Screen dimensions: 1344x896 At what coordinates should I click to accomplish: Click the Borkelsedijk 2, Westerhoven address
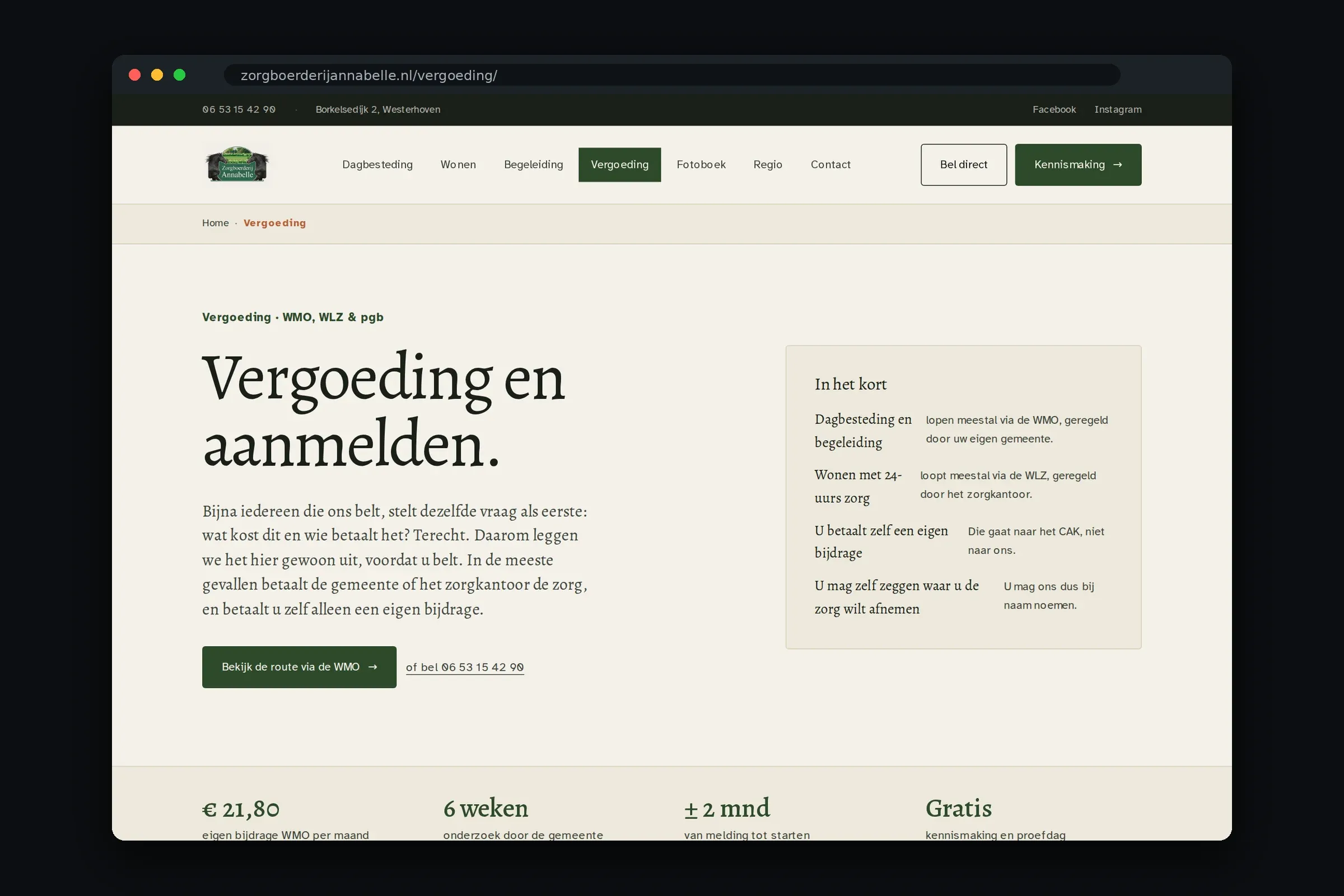click(x=377, y=109)
